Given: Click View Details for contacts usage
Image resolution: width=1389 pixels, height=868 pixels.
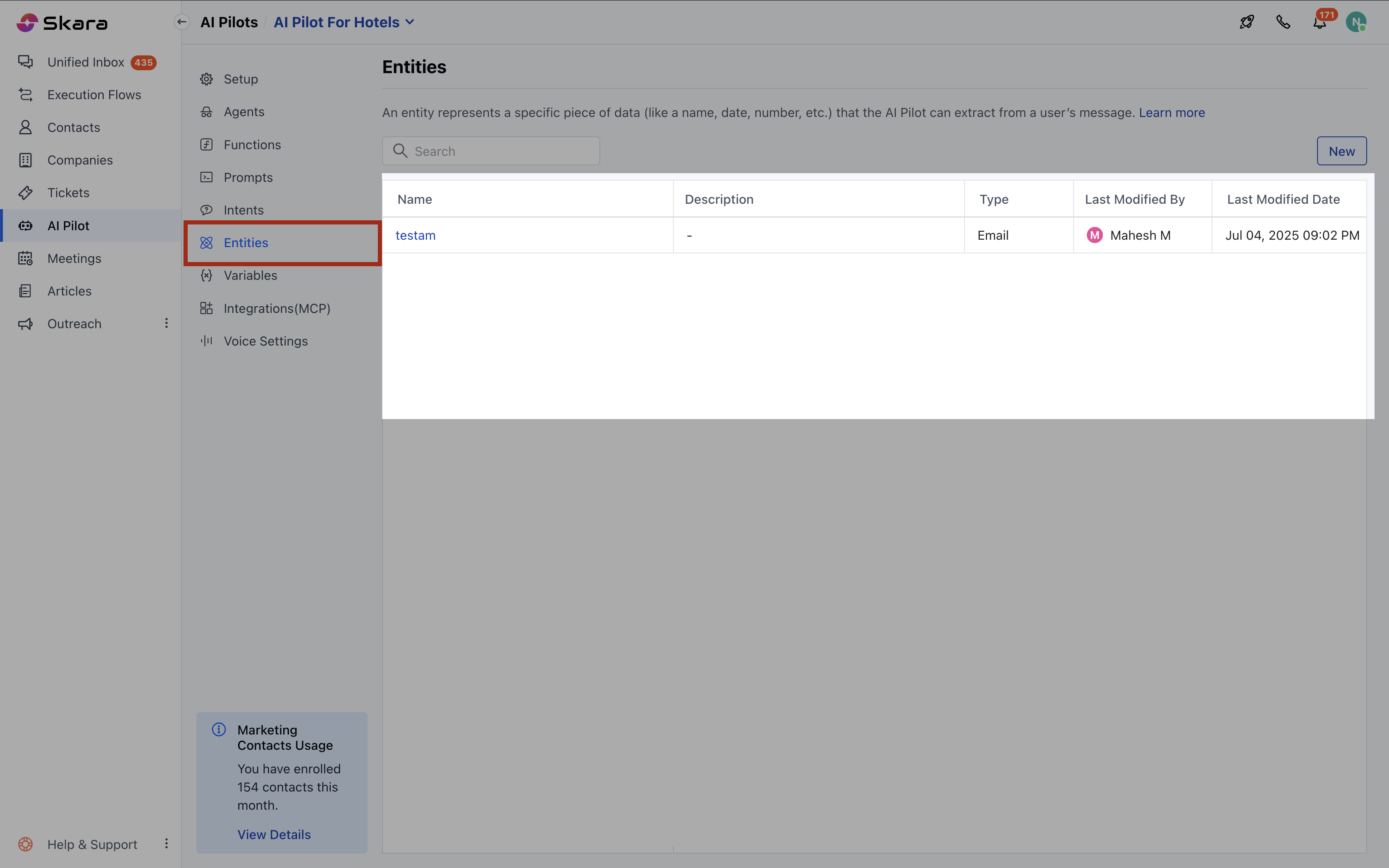Looking at the screenshot, I should (x=274, y=835).
